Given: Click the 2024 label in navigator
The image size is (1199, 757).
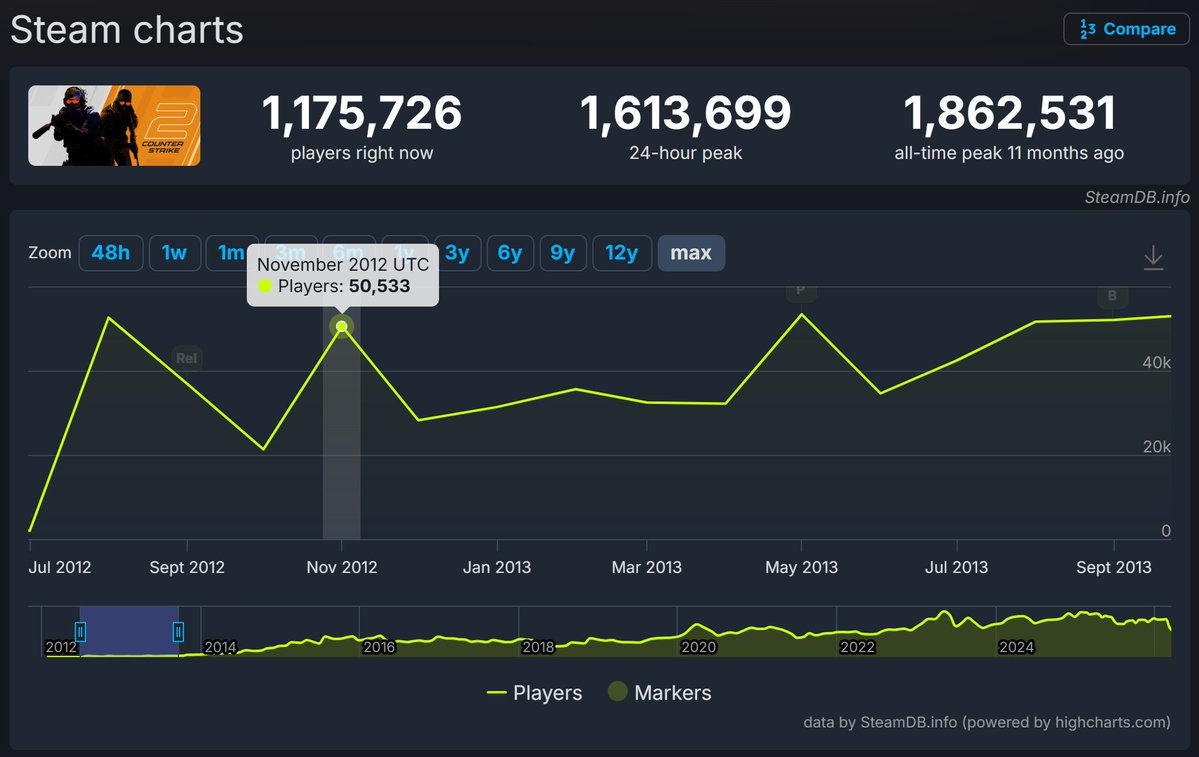Looking at the screenshot, I should (x=1016, y=647).
